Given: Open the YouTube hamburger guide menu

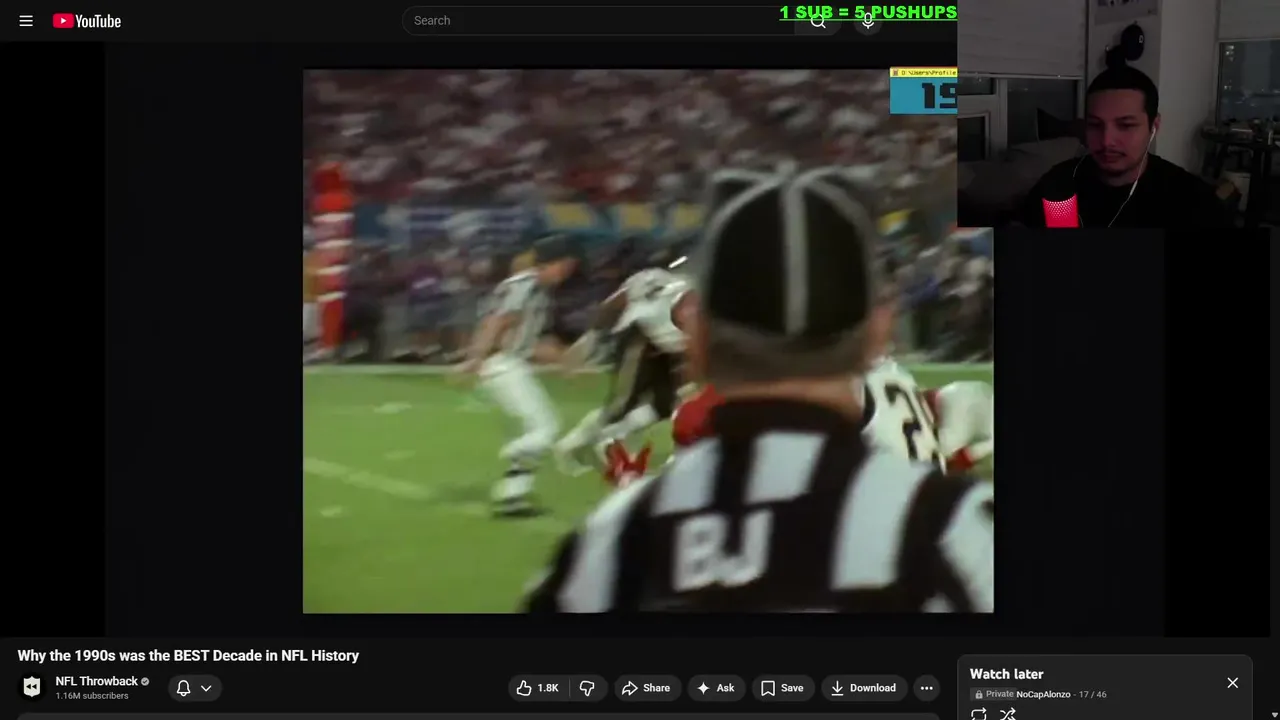Looking at the screenshot, I should pyautogui.click(x=26, y=20).
